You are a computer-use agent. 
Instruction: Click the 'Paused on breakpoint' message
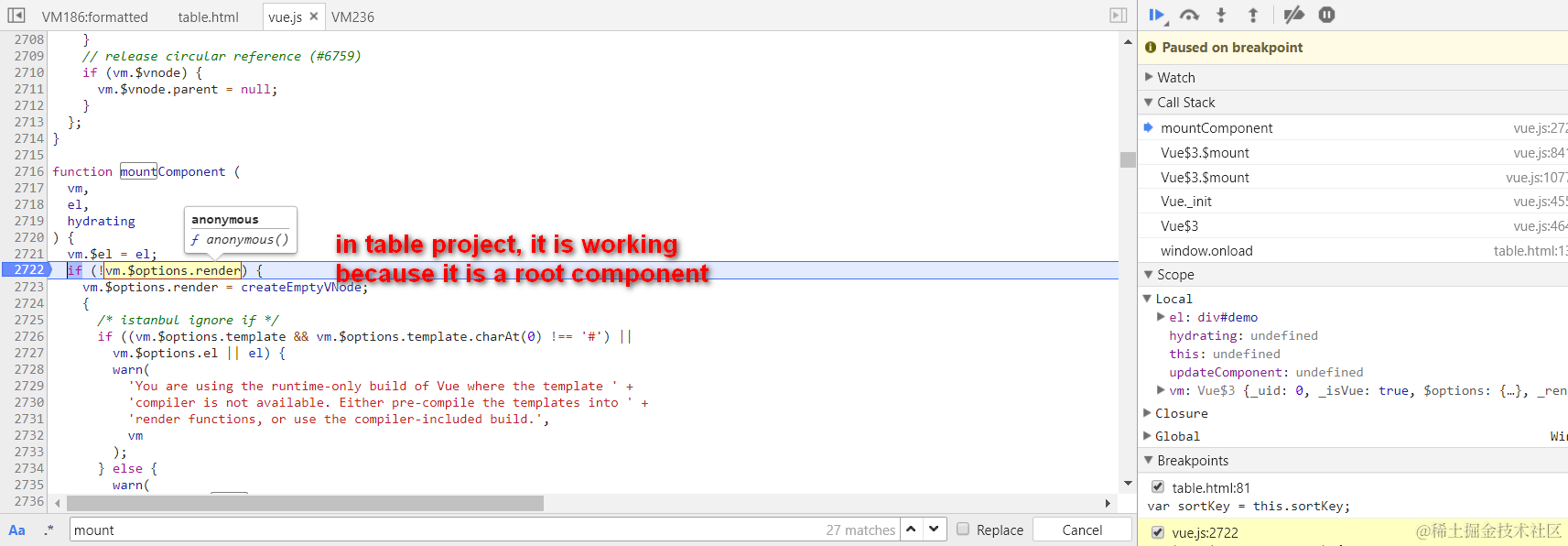tap(1232, 48)
